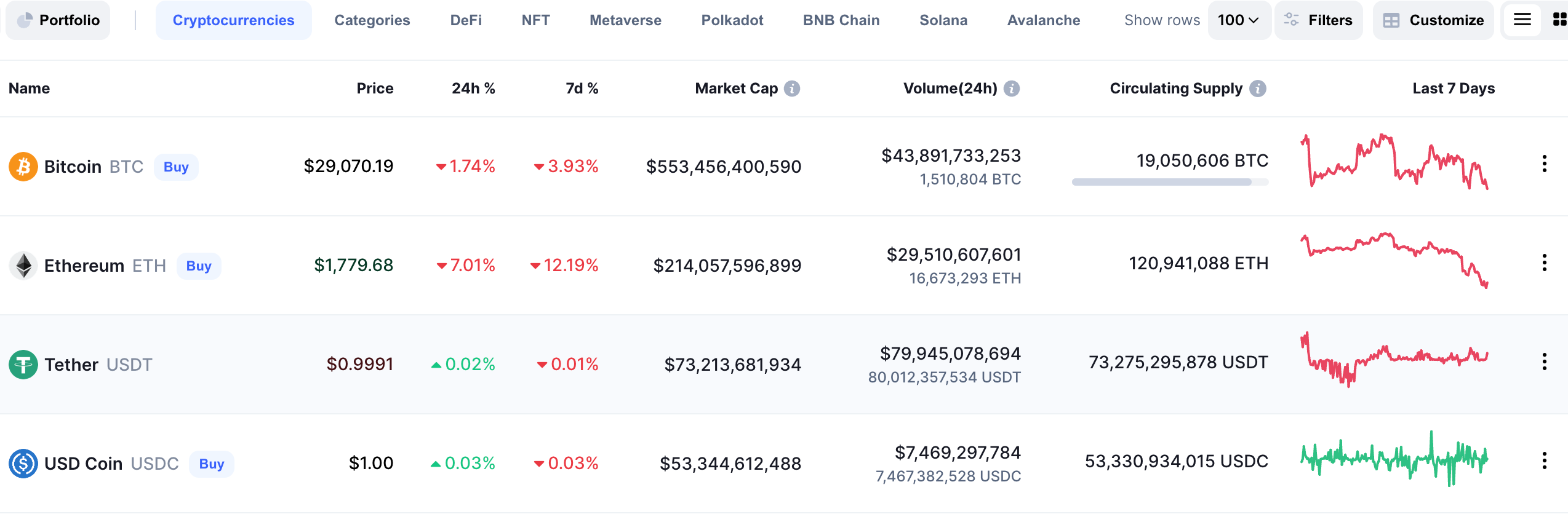Switch to the DeFi tab
1568x514 pixels.
coord(466,20)
